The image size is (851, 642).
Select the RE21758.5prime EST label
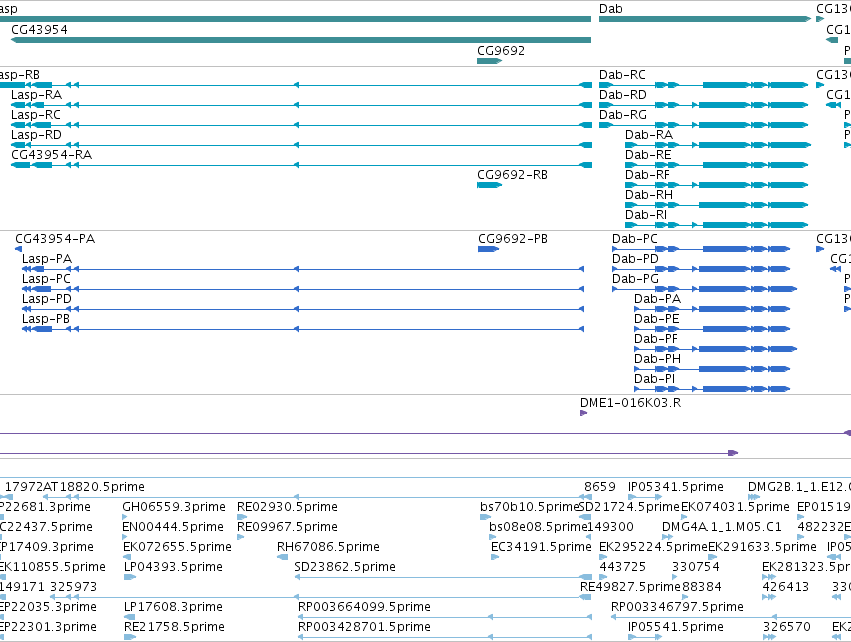click(174, 627)
